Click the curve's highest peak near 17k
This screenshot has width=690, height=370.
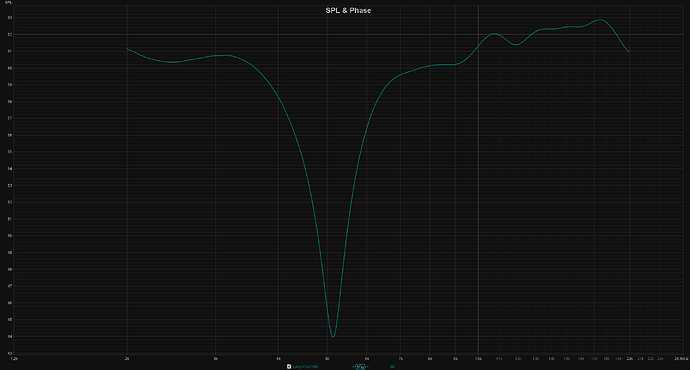[x=600, y=20]
